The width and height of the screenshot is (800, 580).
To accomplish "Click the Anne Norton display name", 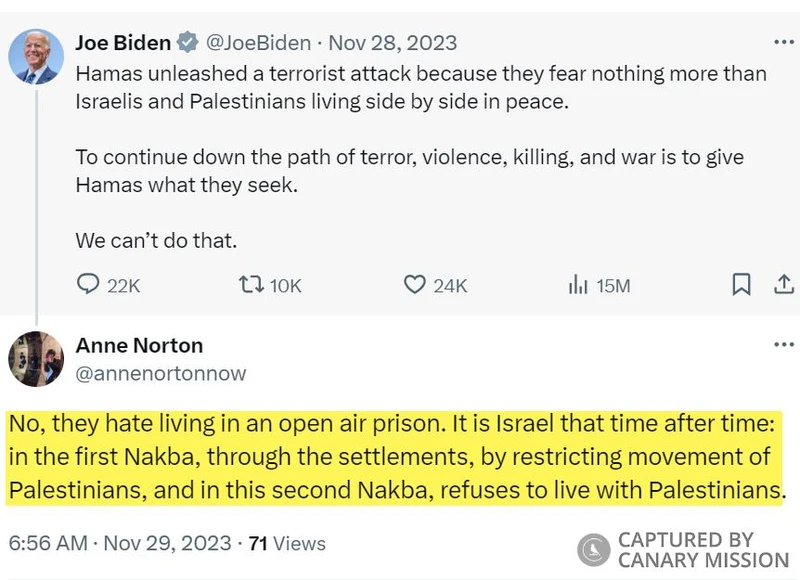I will coord(139,346).
